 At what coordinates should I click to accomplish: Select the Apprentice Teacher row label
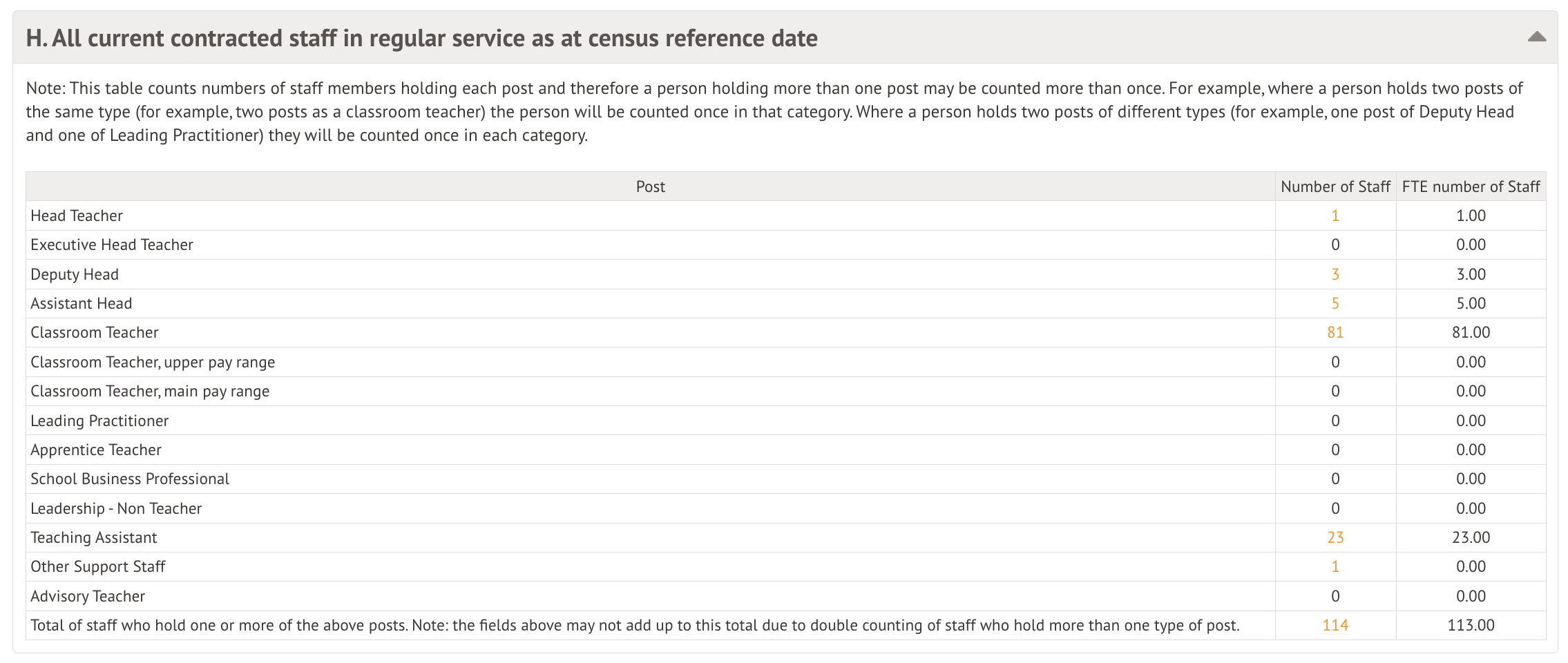pyautogui.click(x=96, y=450)
